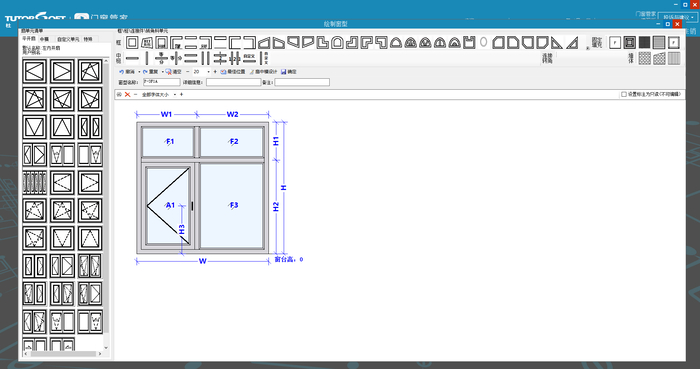Viewport: 700px width, 369px height.
Task: Enable the read-only annotation checkbox
Action: point(624,95)
